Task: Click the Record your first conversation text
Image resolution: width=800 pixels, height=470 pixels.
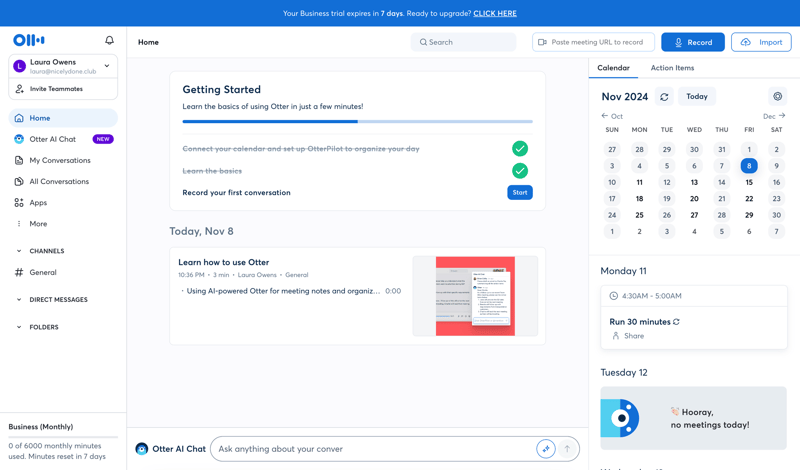Action: [236, 192]
